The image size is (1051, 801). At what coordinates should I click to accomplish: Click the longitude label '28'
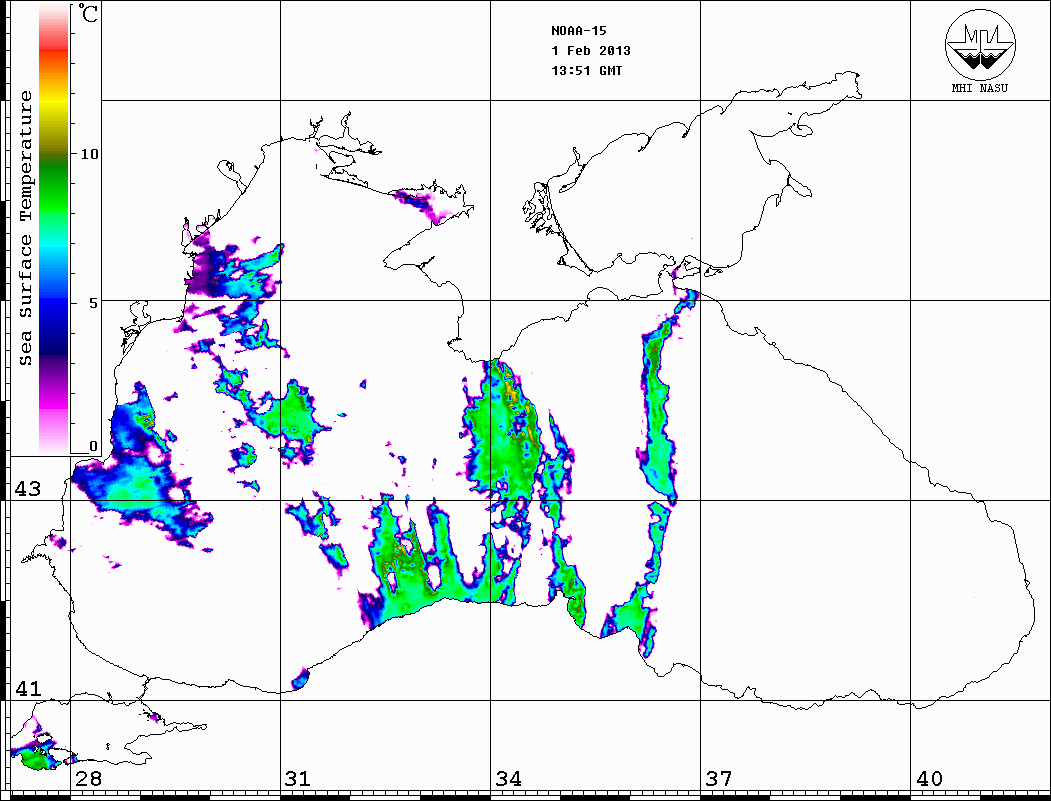[88, 778]
